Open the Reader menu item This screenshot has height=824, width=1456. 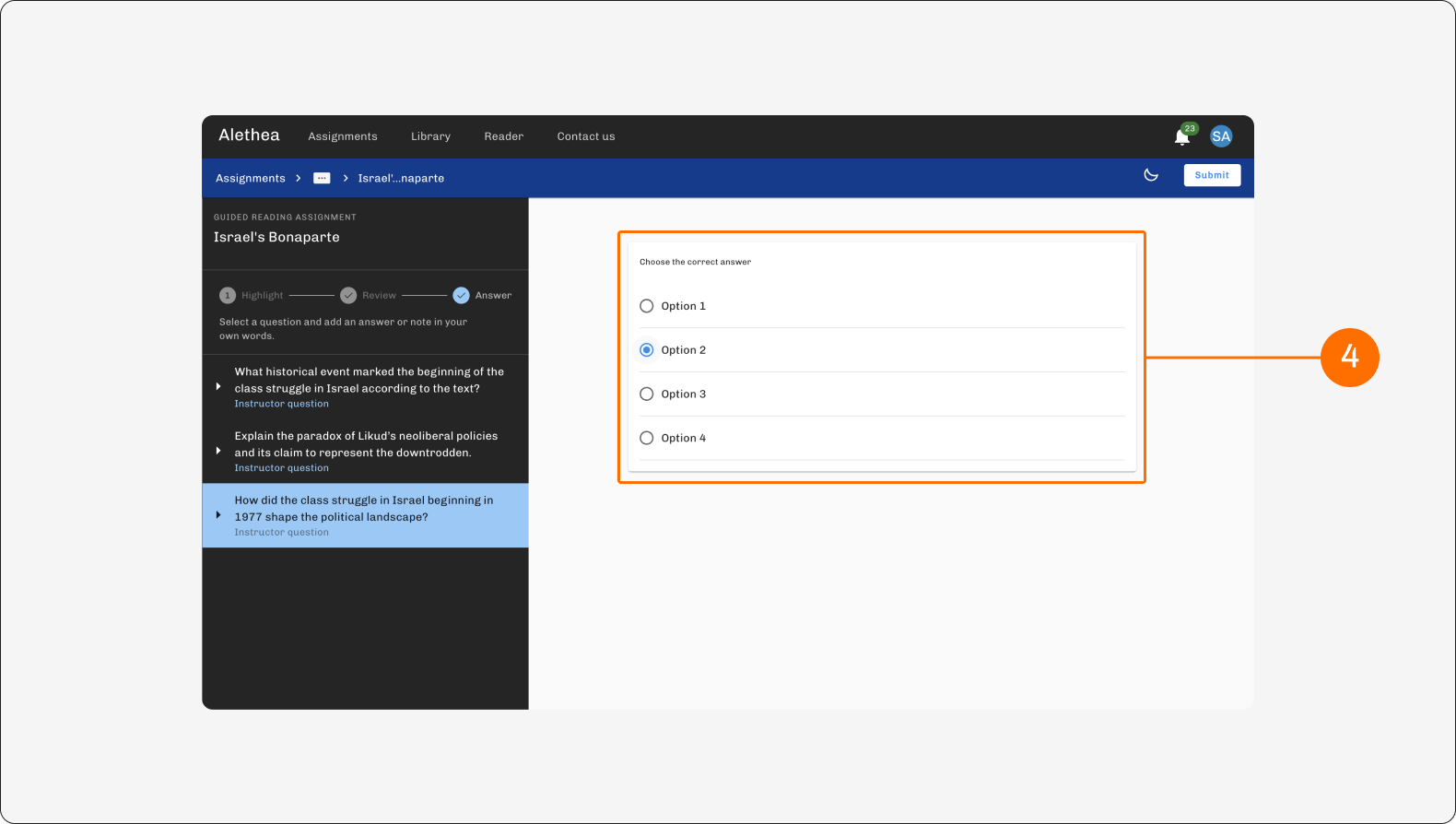[504, 136]
